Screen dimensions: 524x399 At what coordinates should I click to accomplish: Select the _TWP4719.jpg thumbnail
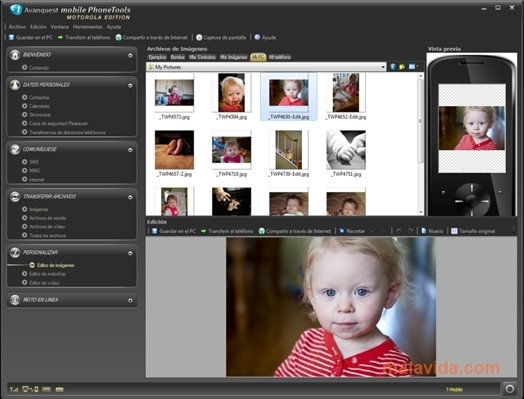click(231, 150)
